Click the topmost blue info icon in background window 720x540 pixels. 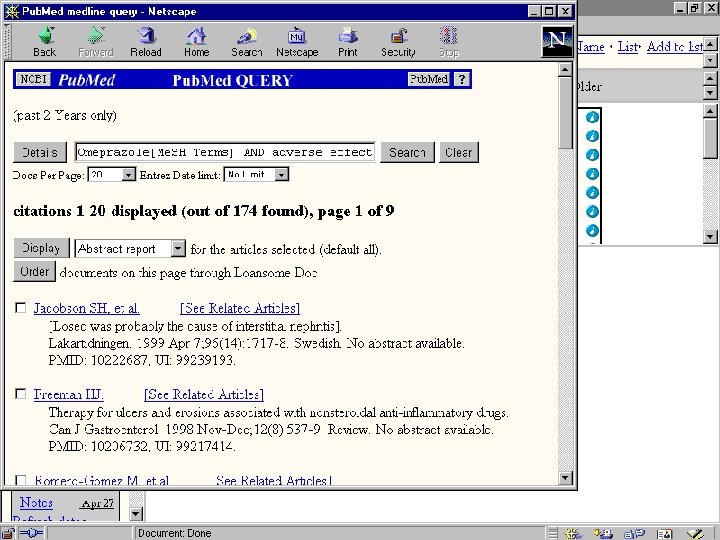pyautogui.click(x=592, y=117)
